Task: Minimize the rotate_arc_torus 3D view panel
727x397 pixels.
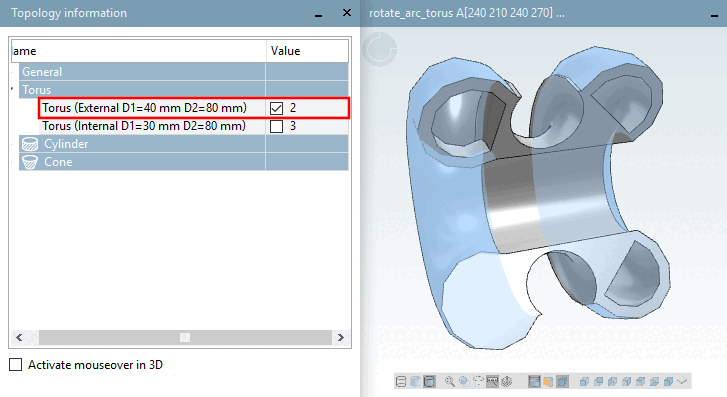Action: coord(714,15)
